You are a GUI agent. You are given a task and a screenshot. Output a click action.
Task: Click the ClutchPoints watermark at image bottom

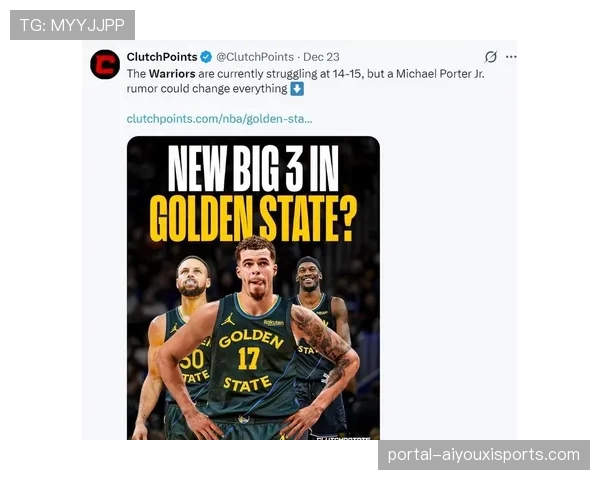pos(343,438)
